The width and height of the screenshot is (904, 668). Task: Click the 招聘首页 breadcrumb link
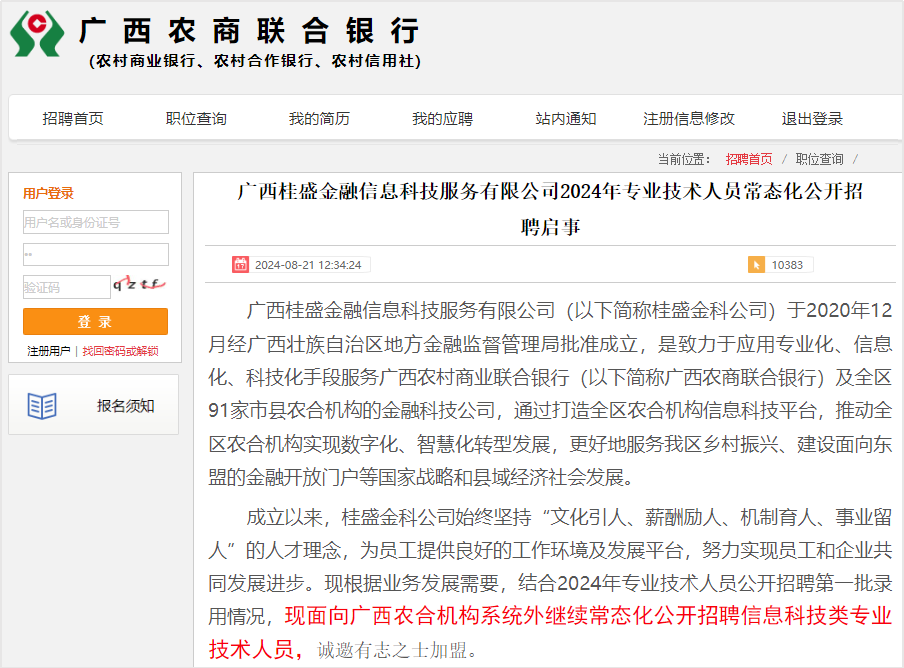pos(749,159)
